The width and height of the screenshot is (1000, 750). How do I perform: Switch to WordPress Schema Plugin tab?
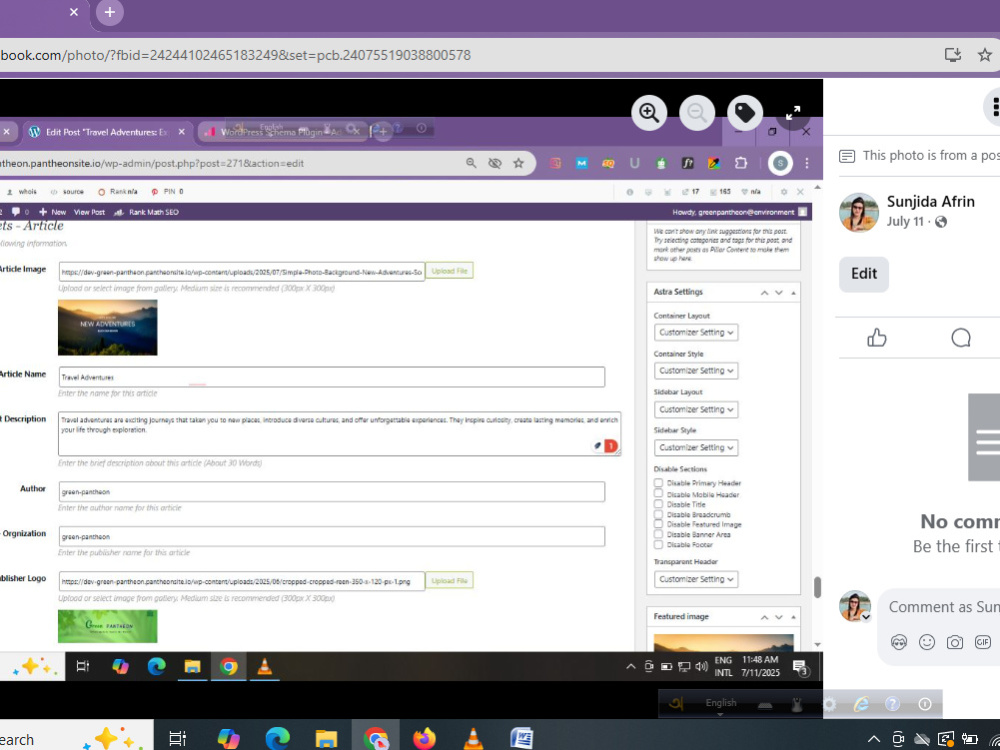point(281,132)
